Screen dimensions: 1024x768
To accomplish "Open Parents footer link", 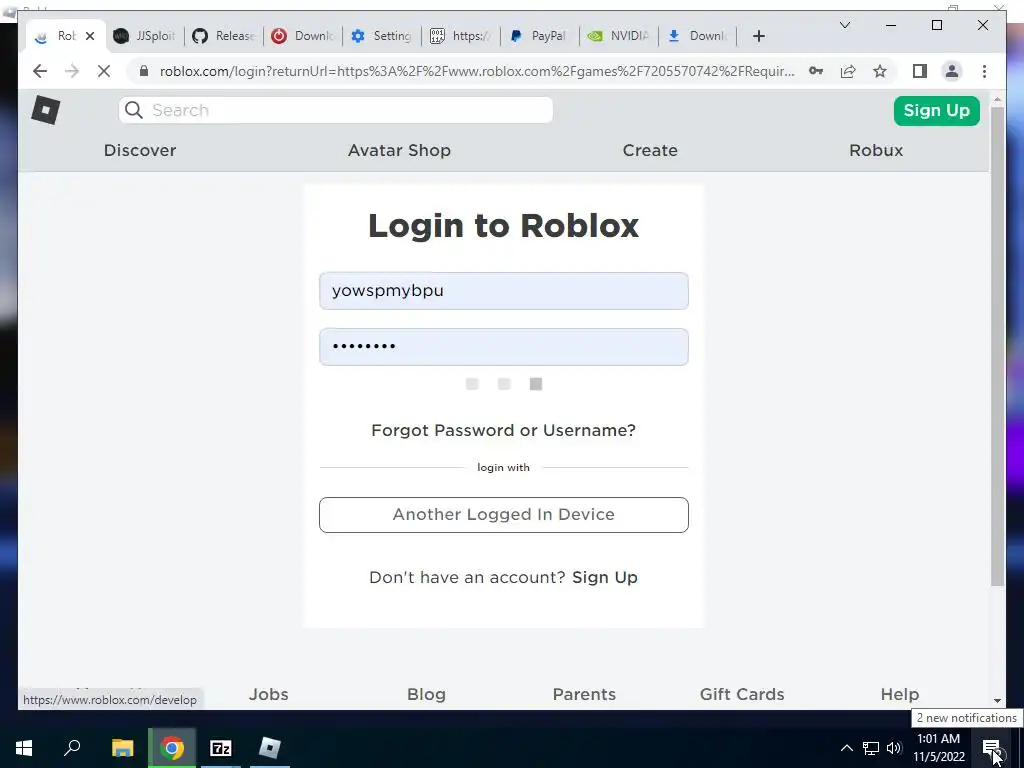I will (x=584, y=694).
